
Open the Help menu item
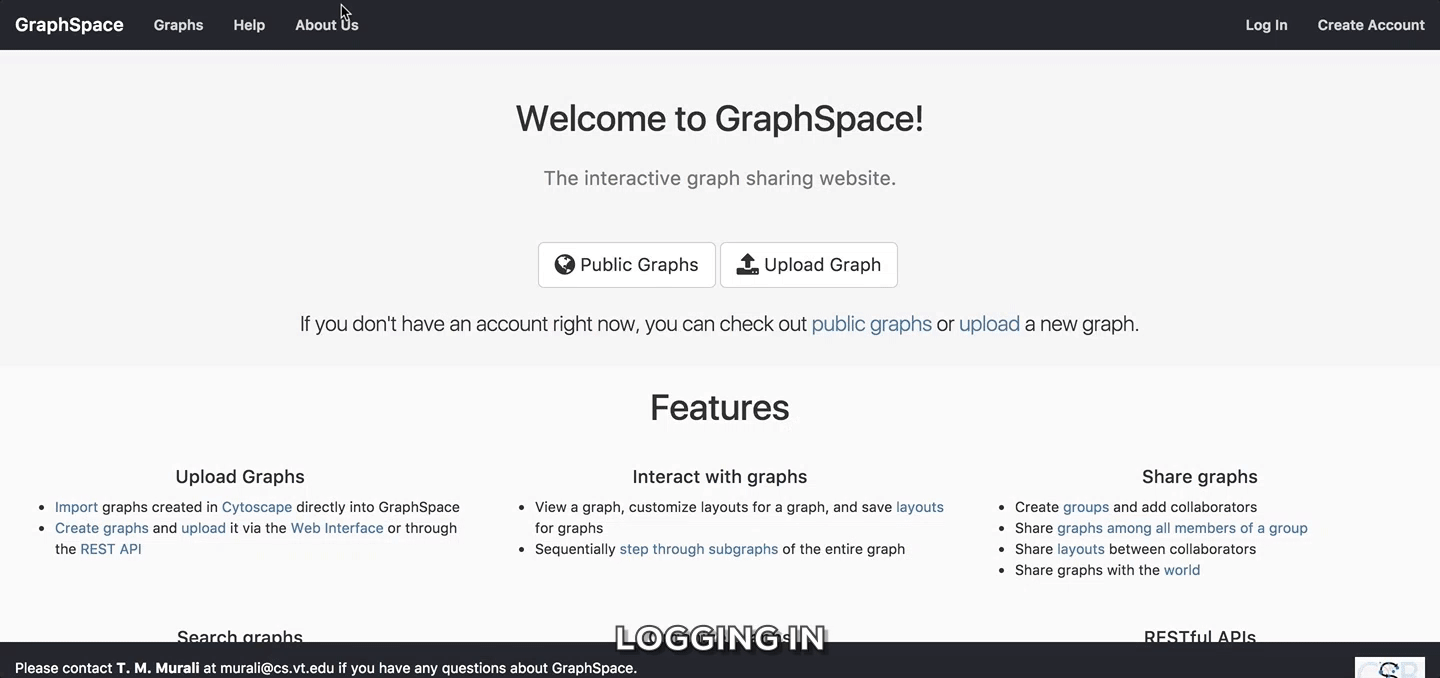tap(249, 25)
